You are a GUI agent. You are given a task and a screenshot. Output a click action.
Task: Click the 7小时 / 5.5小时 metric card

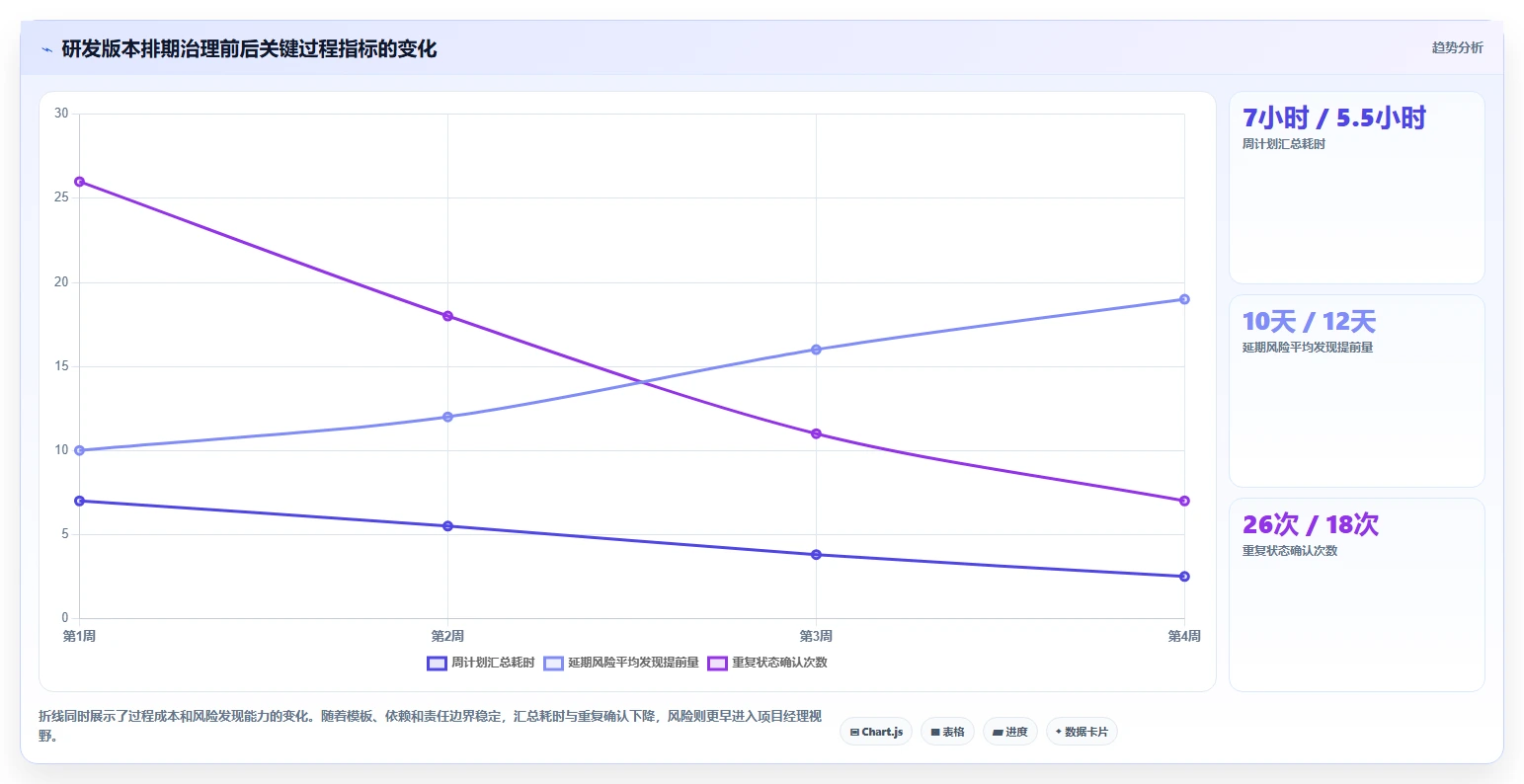pyautogui.click(x=1357, y=188)
